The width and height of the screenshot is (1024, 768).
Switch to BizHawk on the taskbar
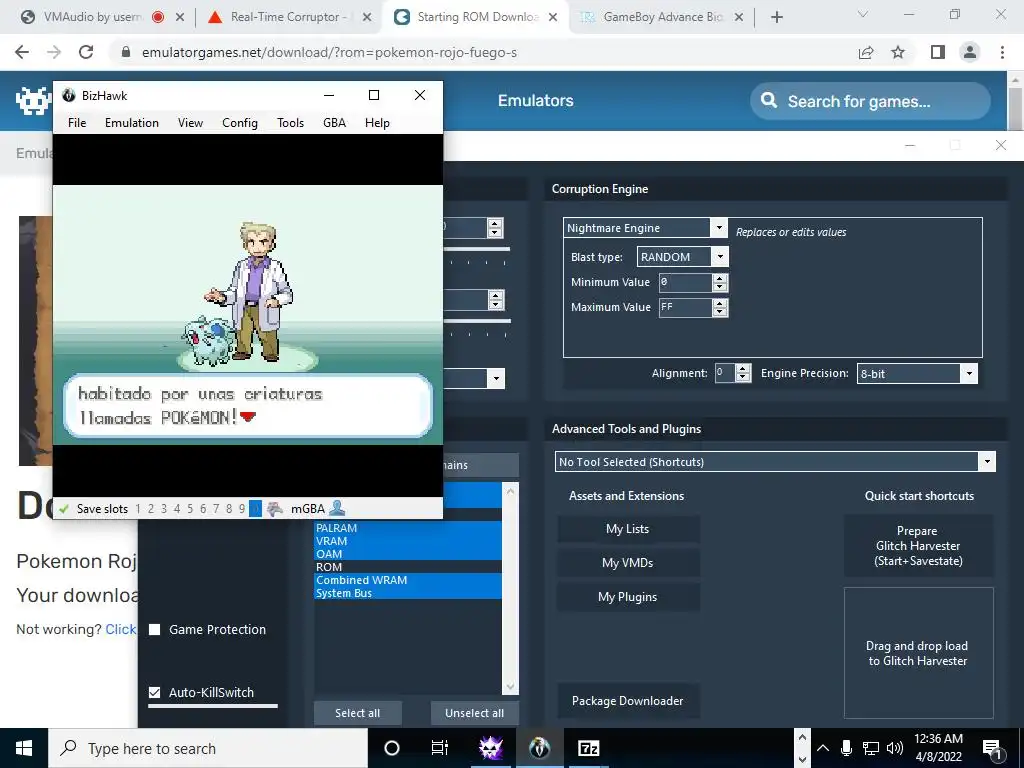[x=539, y=748]
